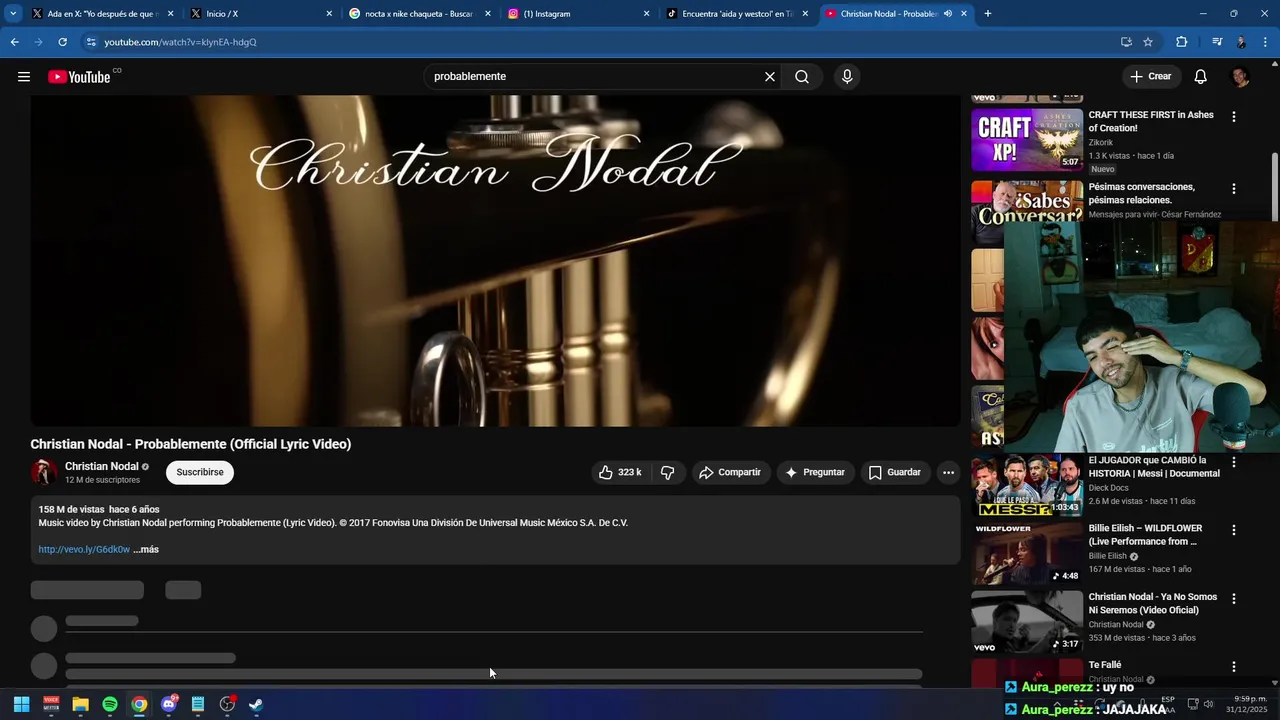
Task: Close the Instagram tab
Action: click(646, 14)
